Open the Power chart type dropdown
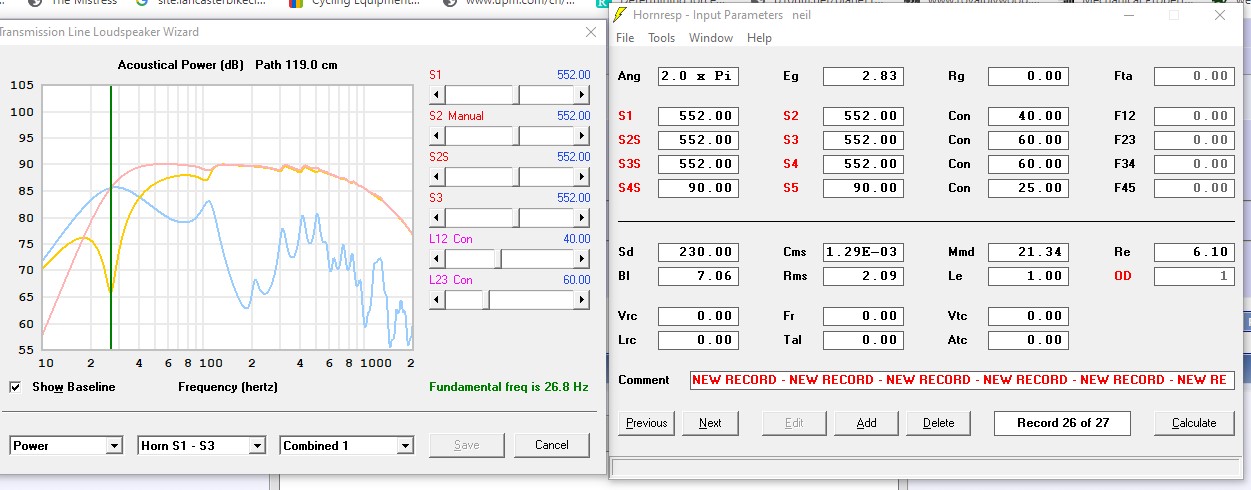 (67, 445)
